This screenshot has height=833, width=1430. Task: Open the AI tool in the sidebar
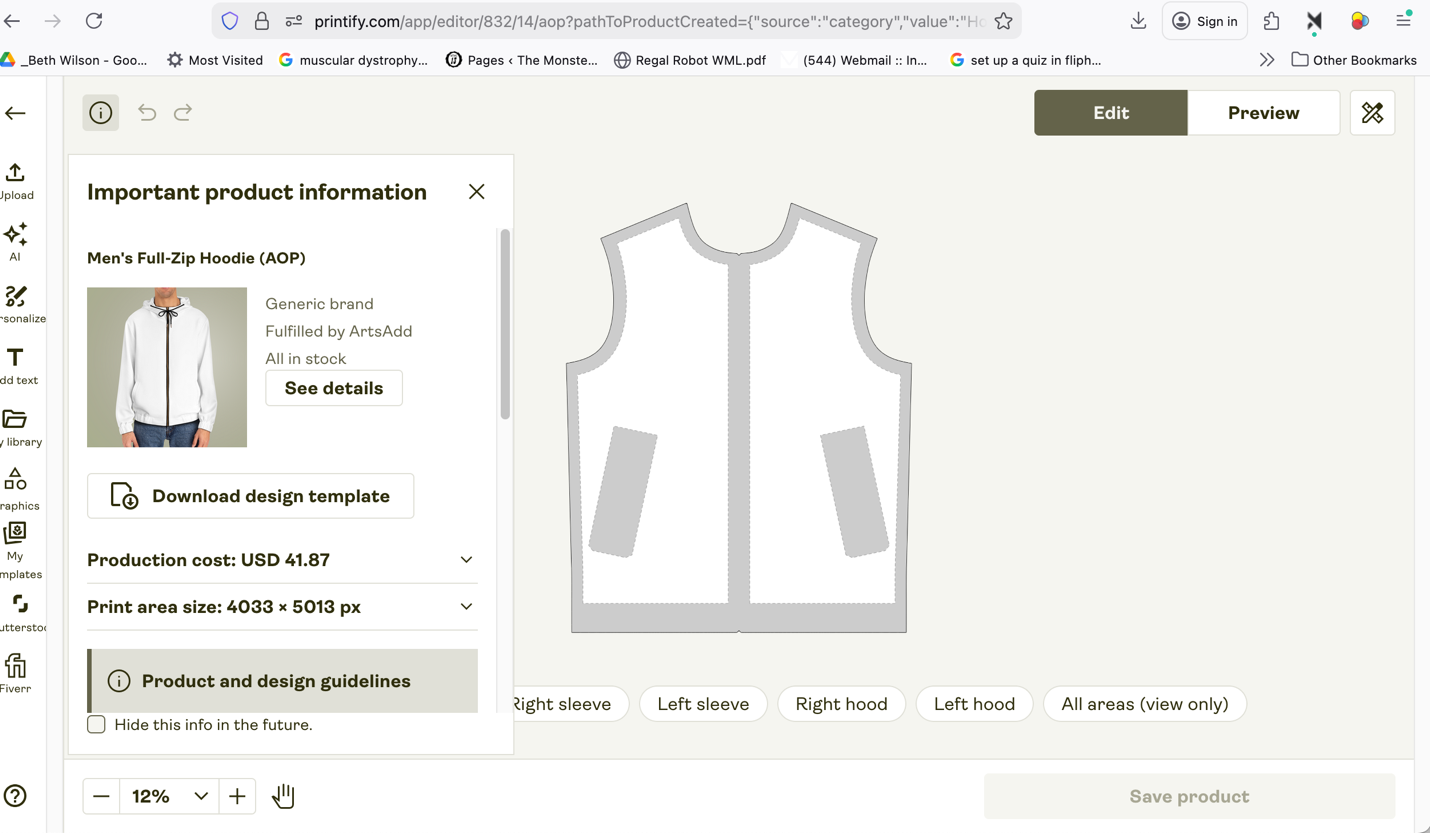coord(15,243)
